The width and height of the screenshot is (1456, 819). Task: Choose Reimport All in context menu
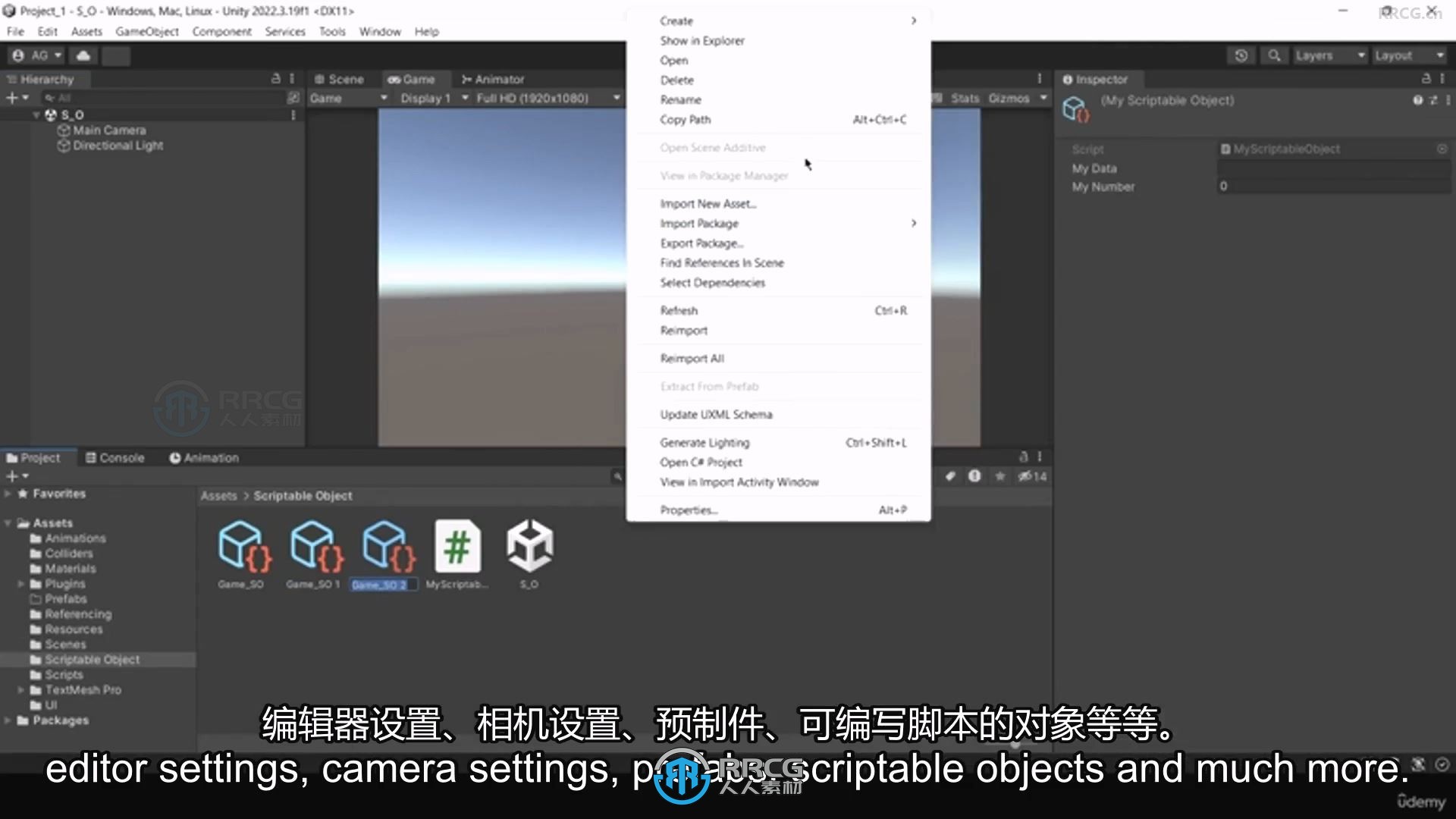click(x=779, y=358)
